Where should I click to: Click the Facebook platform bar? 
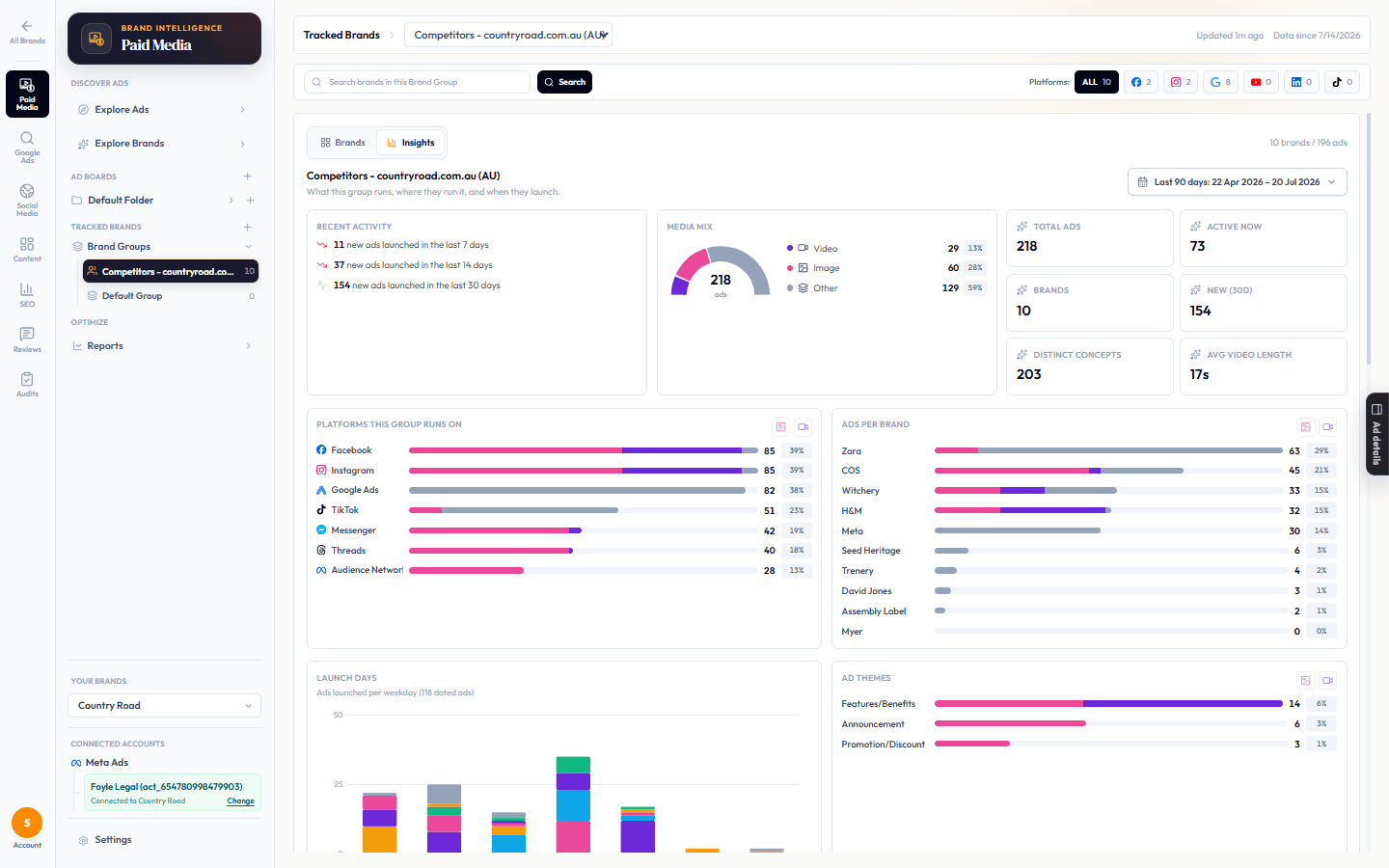(x=583, y=450)
